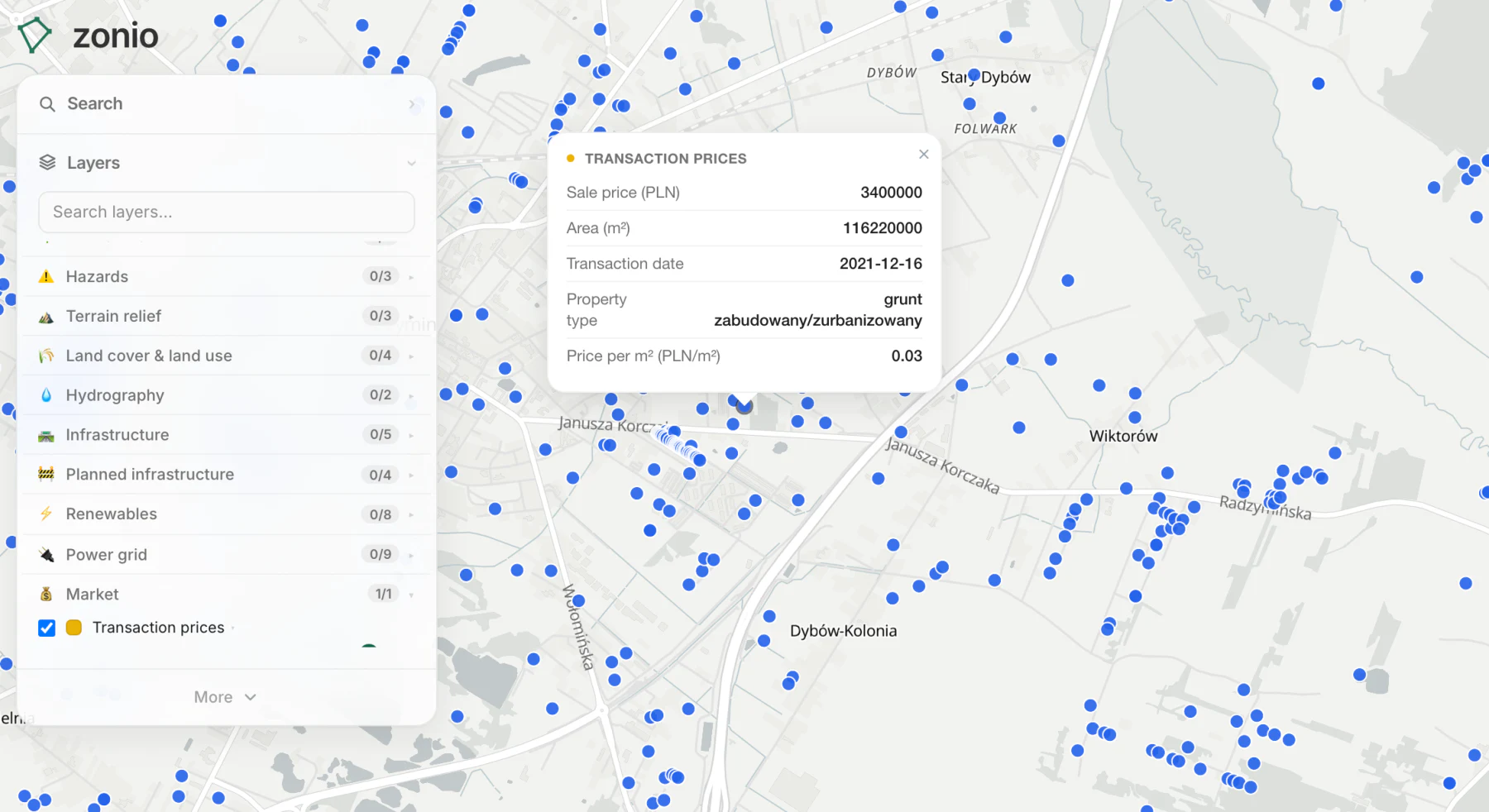Click the zonio logo icon

(35, 36)
